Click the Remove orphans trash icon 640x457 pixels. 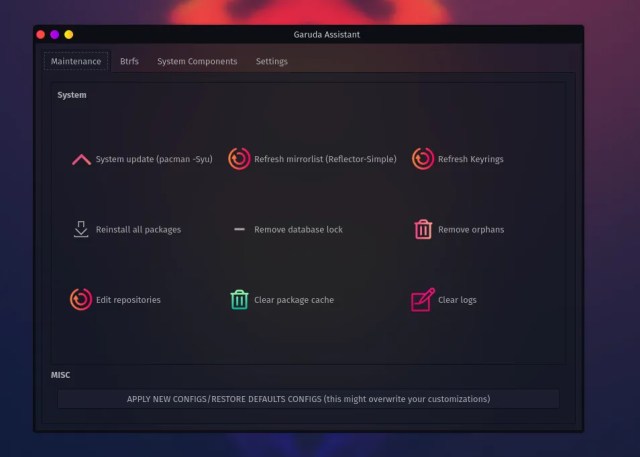click(423, 229)
